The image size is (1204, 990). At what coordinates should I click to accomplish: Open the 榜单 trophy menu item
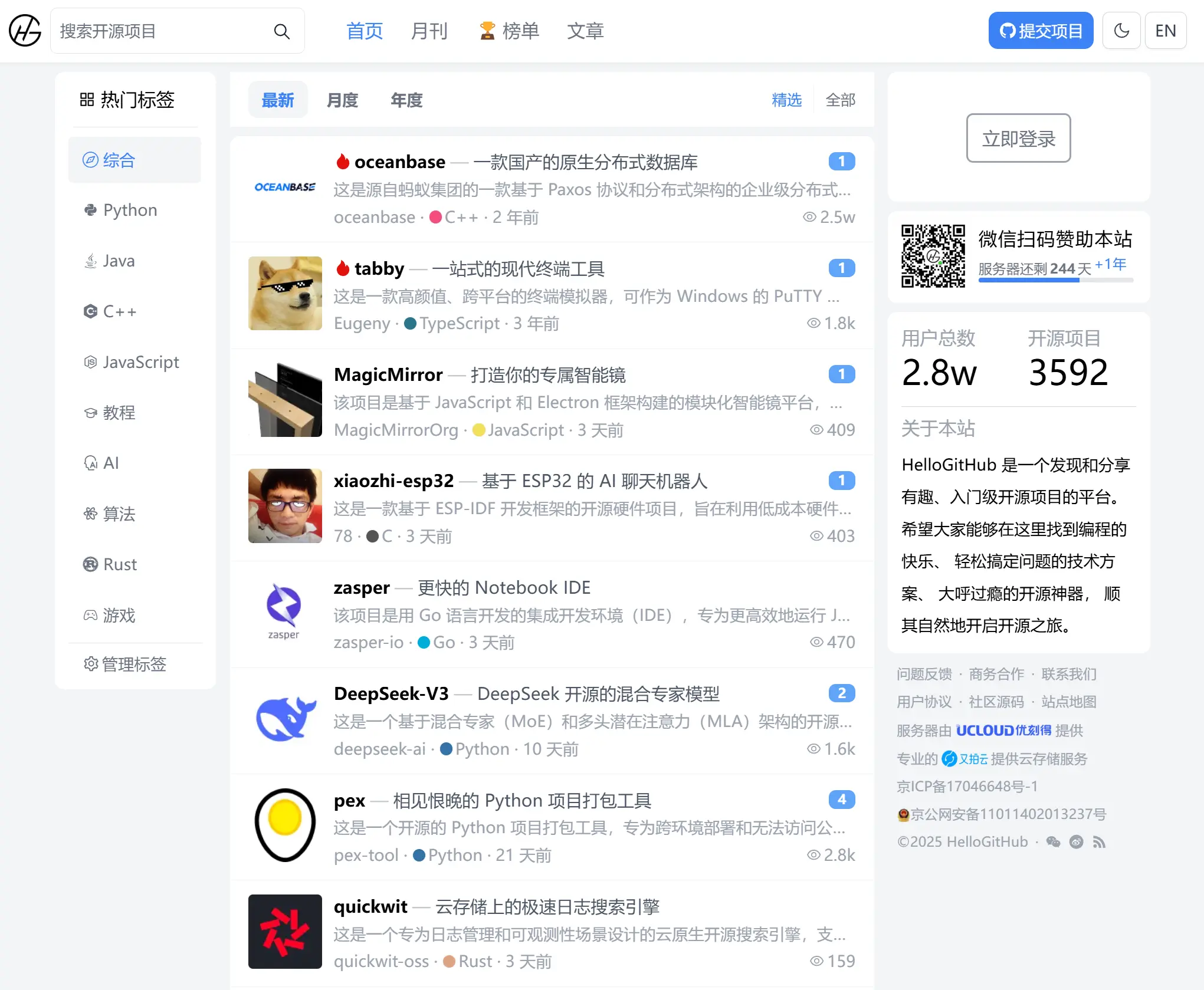tap(509, 31)
